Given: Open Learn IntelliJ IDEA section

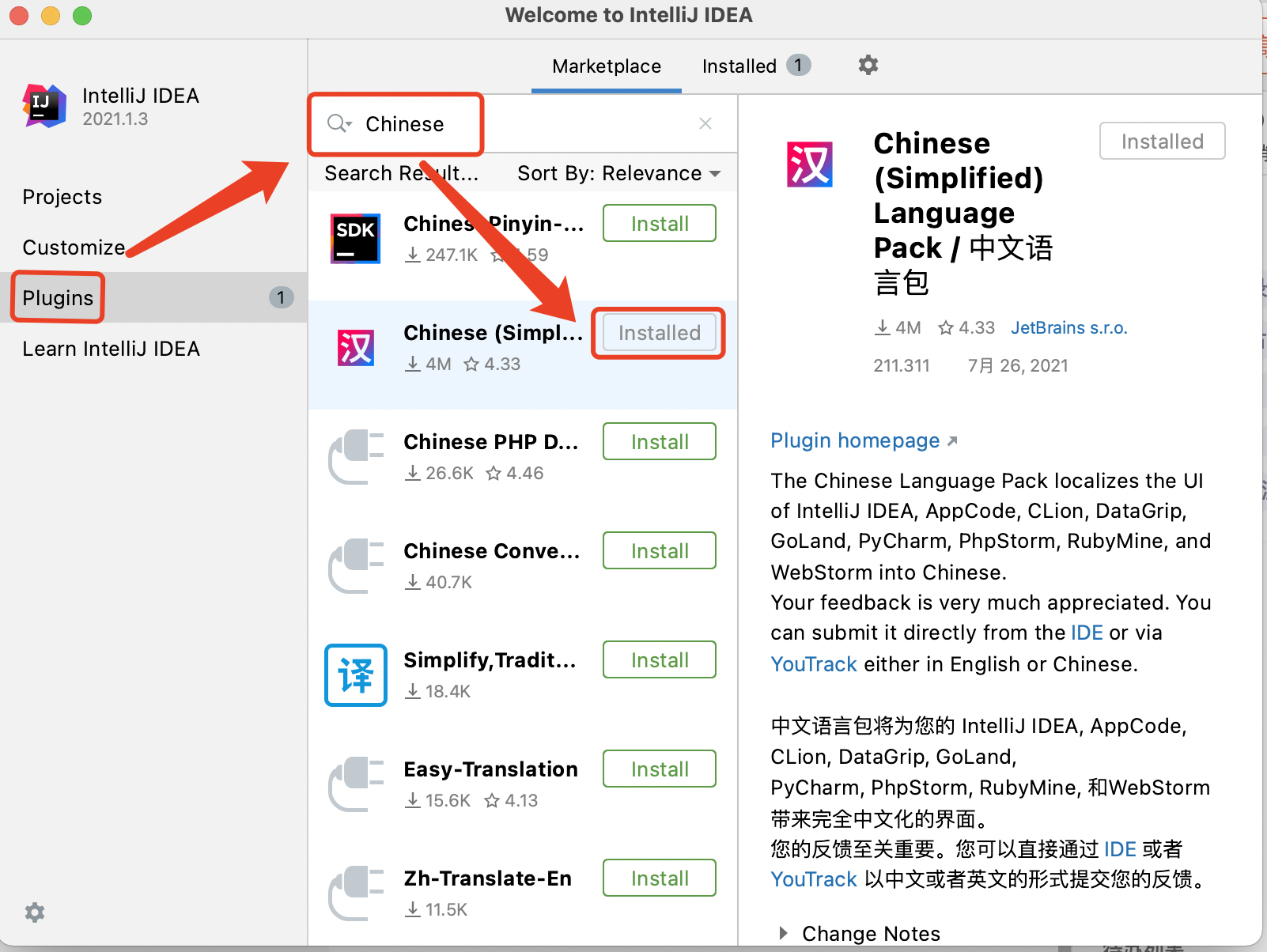Looking at the screenshot, I should pyautogui.click(x=112, y=349).
